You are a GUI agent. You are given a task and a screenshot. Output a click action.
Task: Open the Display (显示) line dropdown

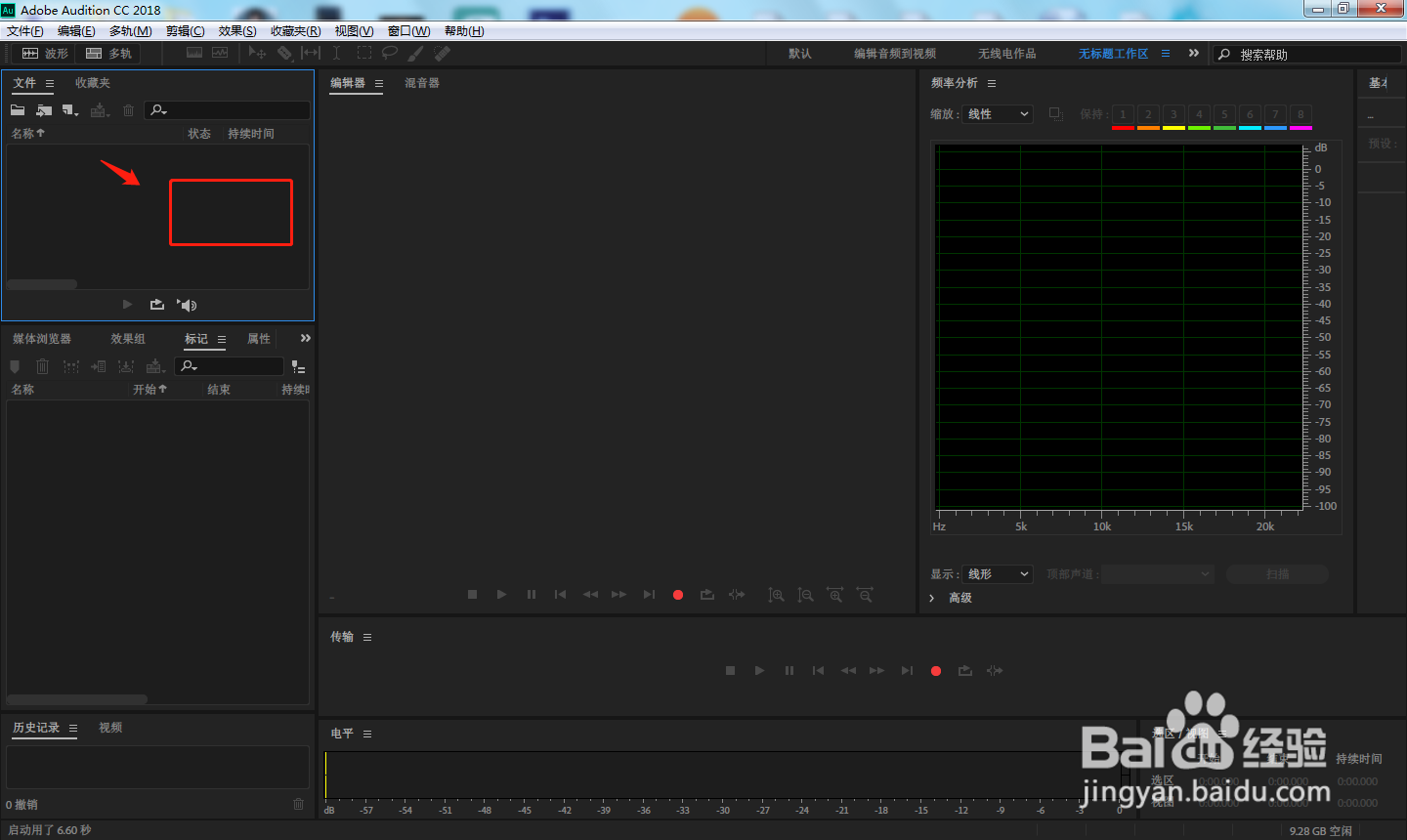pos(998,574)
